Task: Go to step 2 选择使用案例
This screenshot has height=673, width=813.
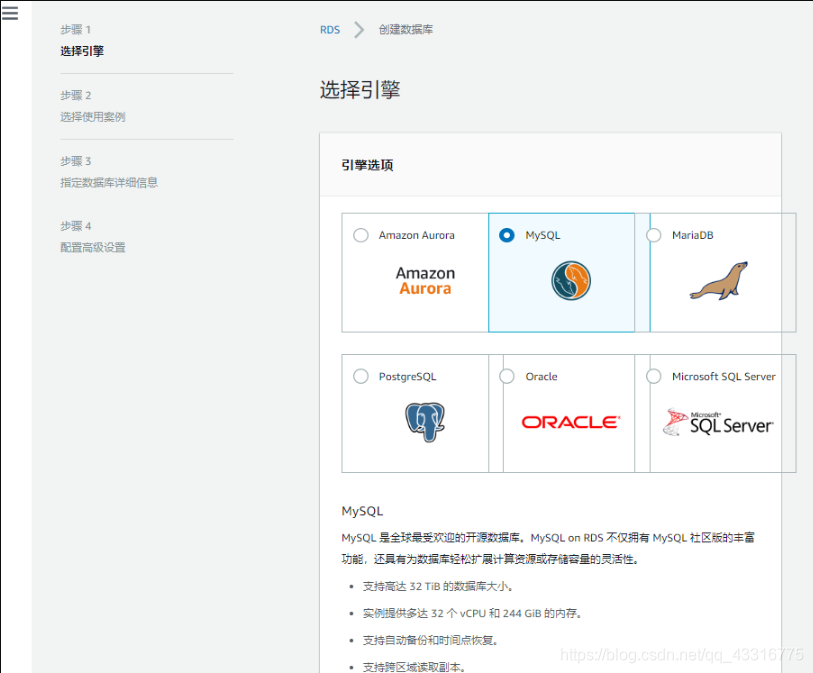Action: pyautogui.click(x=92, y=117)
